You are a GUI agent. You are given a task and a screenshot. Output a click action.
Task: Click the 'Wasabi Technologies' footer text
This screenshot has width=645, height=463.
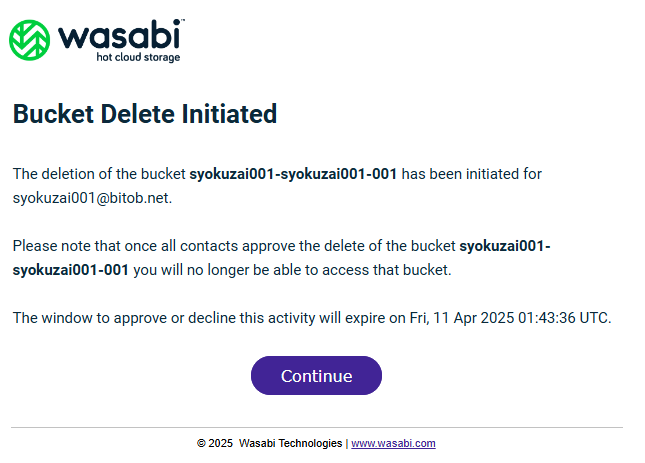(290, 443)
